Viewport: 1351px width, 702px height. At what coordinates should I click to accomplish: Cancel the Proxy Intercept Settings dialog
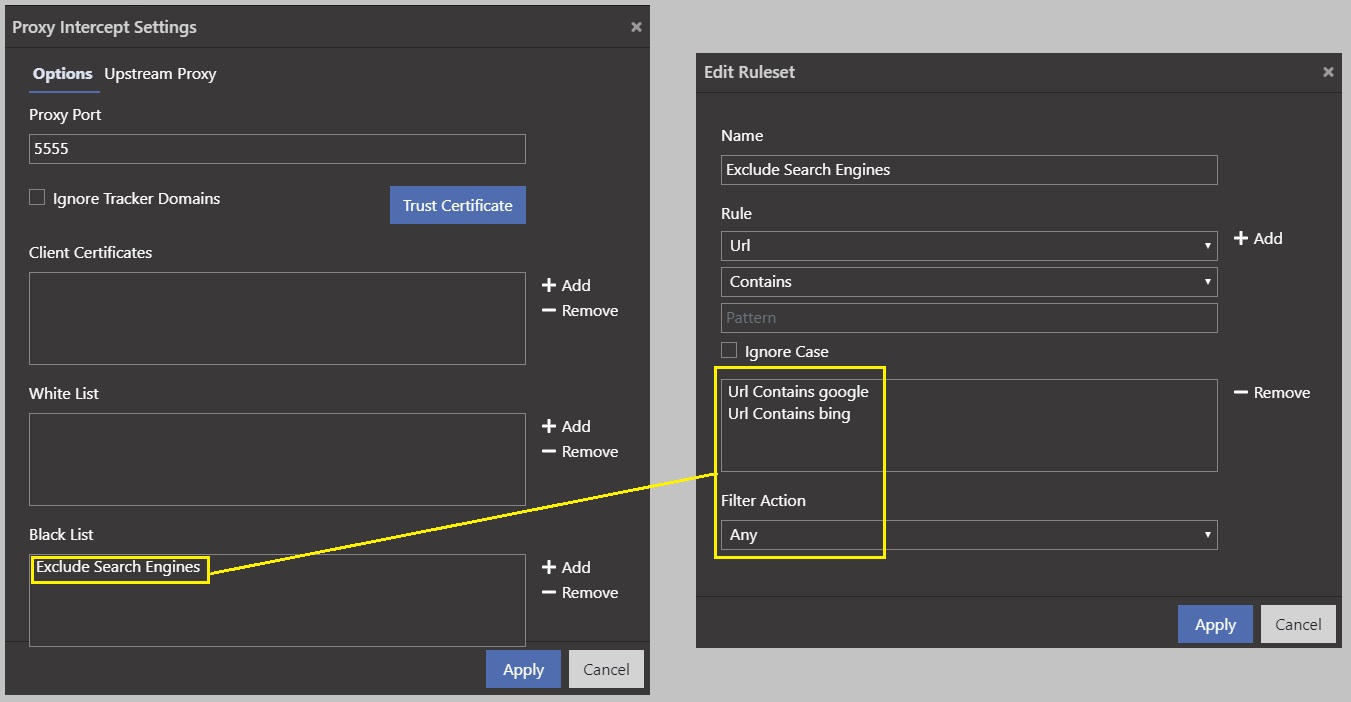(x=606, y=670)
